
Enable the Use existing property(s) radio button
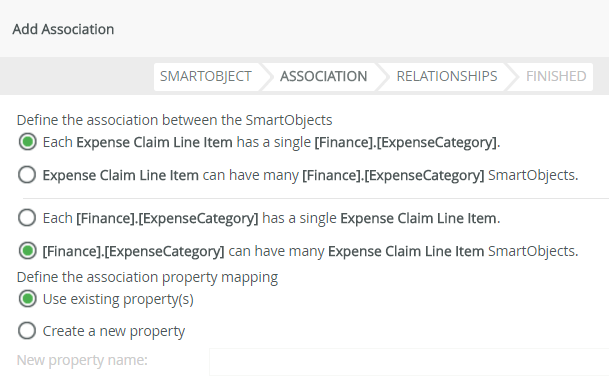point(27,299)
